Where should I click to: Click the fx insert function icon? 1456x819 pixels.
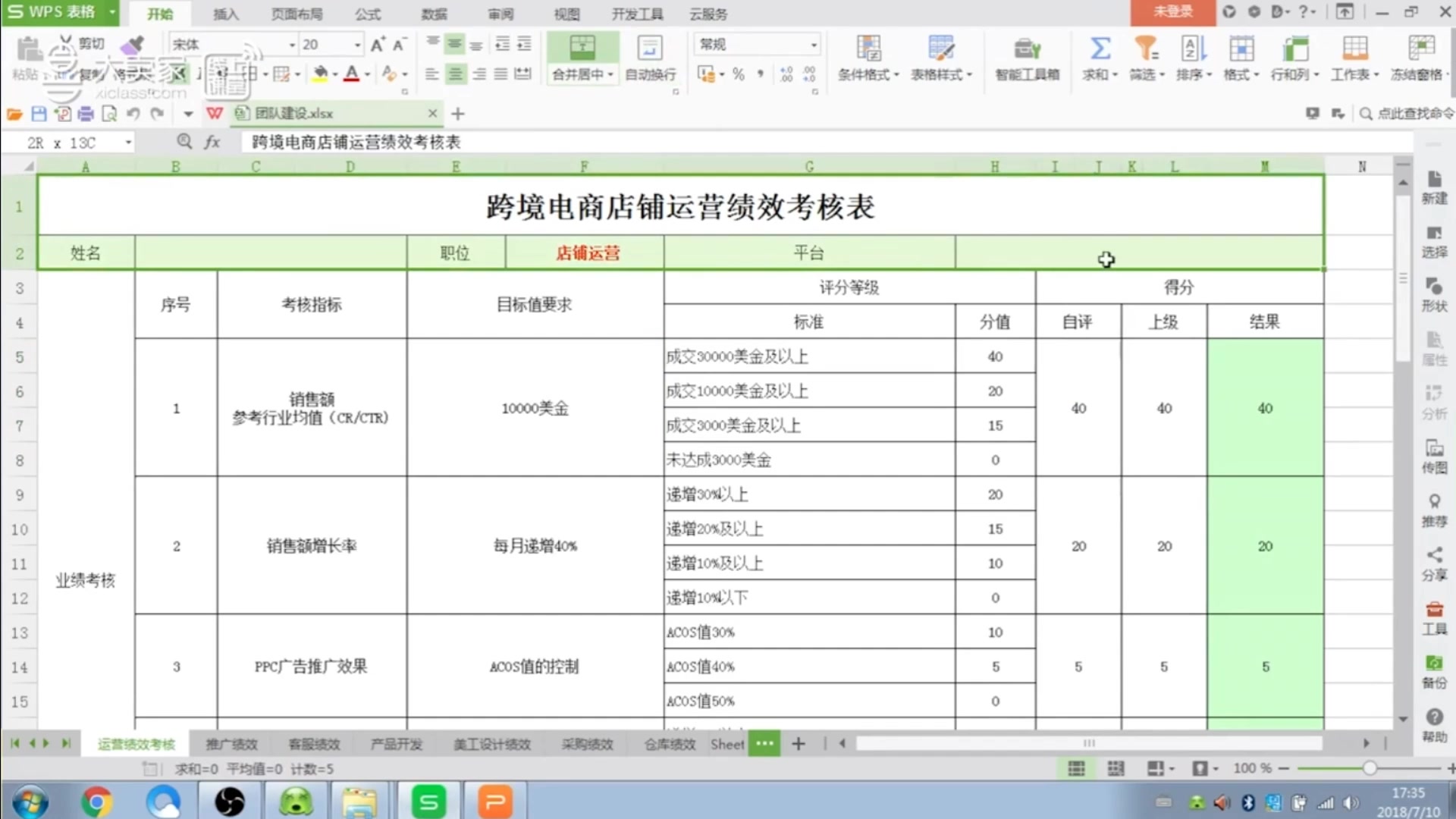(x=212, y=142)
